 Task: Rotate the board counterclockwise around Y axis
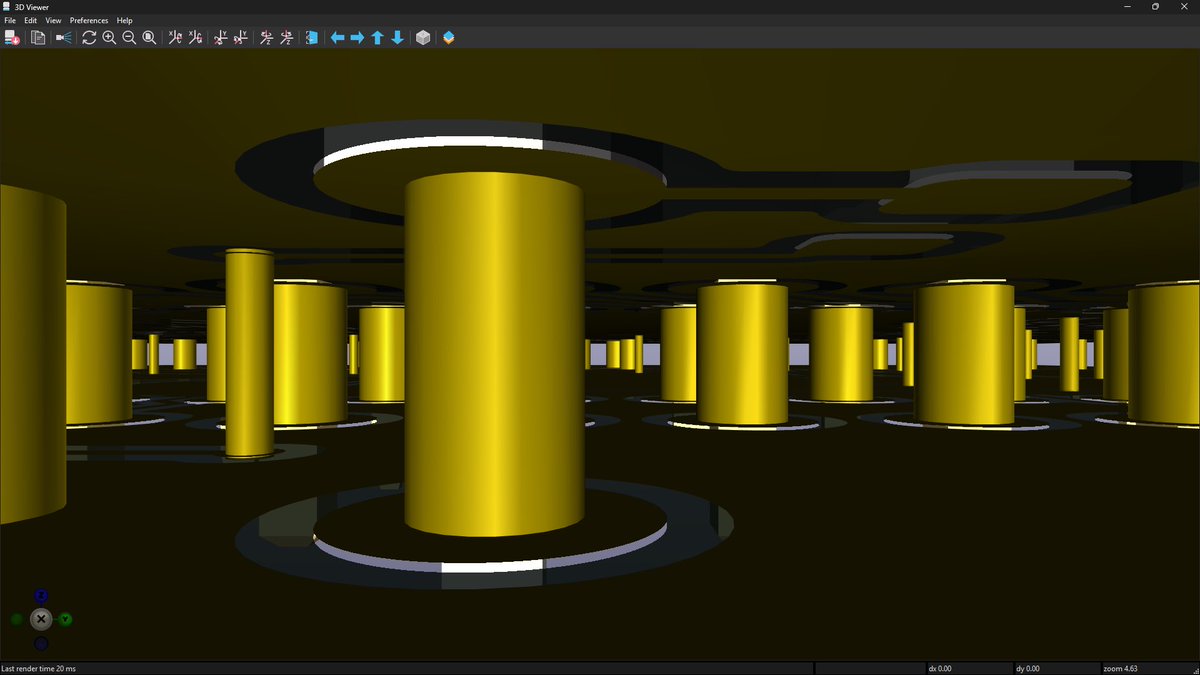241,38
